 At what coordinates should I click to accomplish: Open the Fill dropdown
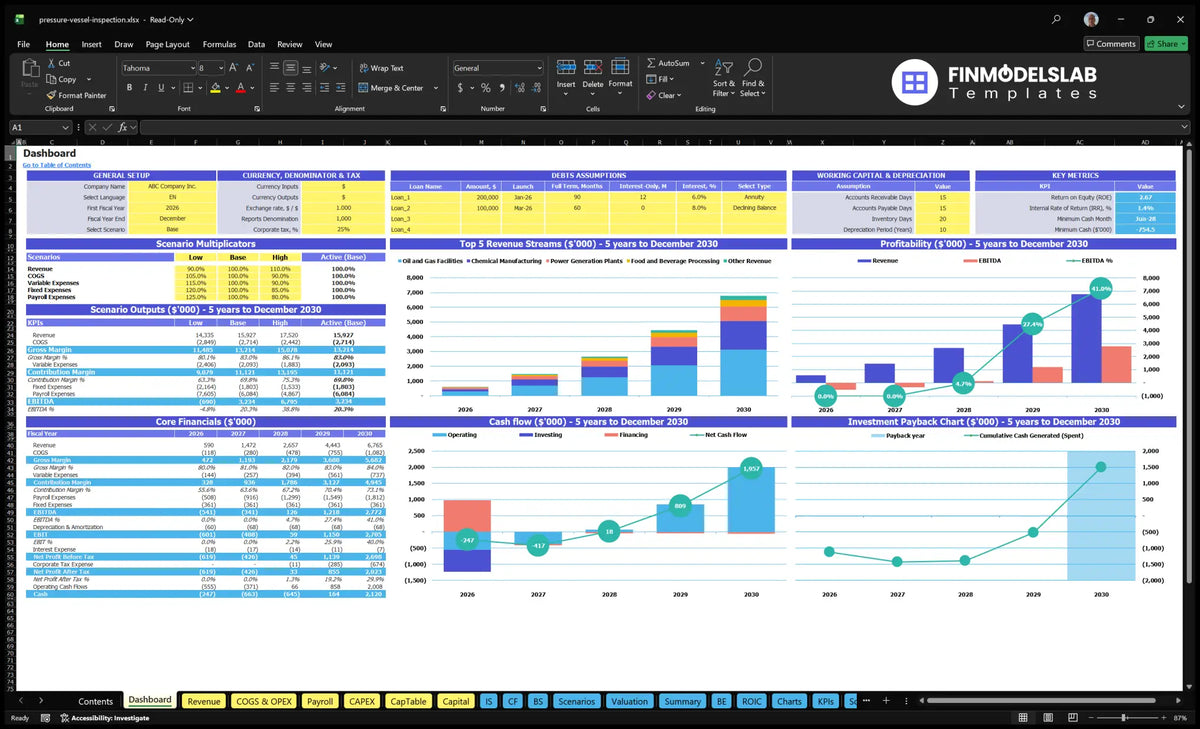click(672, 79)
